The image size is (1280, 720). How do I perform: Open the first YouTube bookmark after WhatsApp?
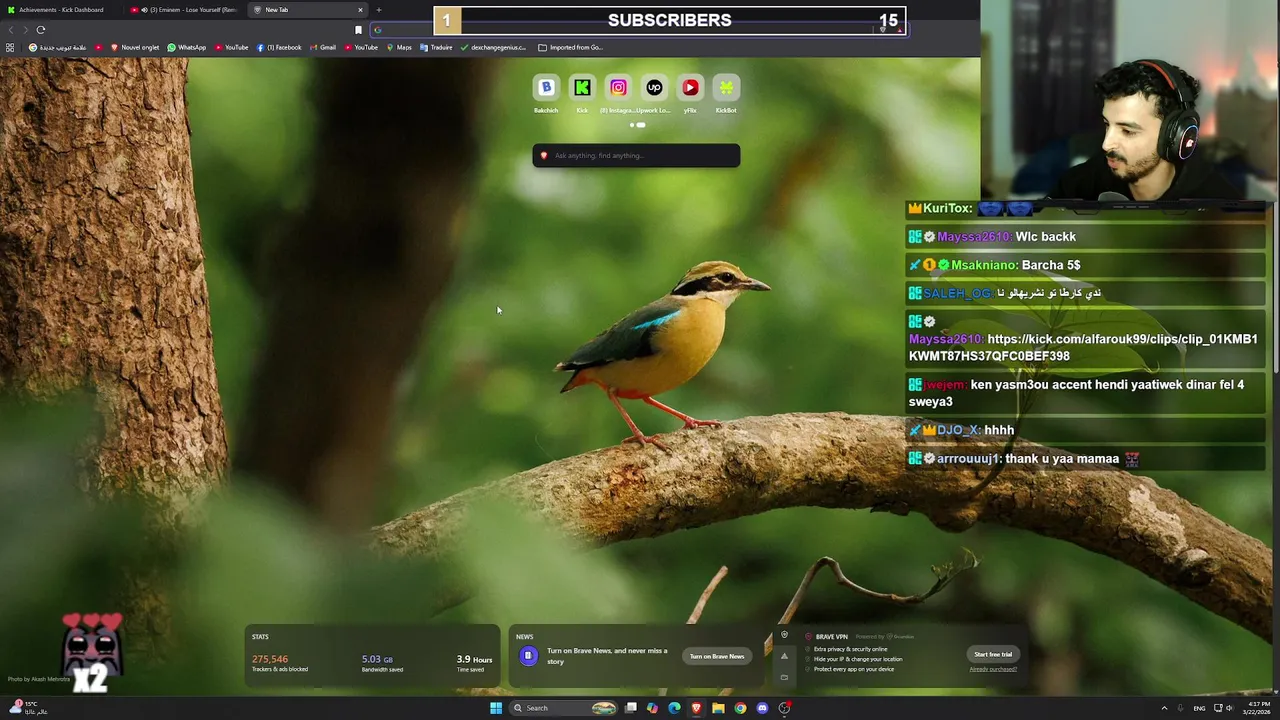click(231, 47)
